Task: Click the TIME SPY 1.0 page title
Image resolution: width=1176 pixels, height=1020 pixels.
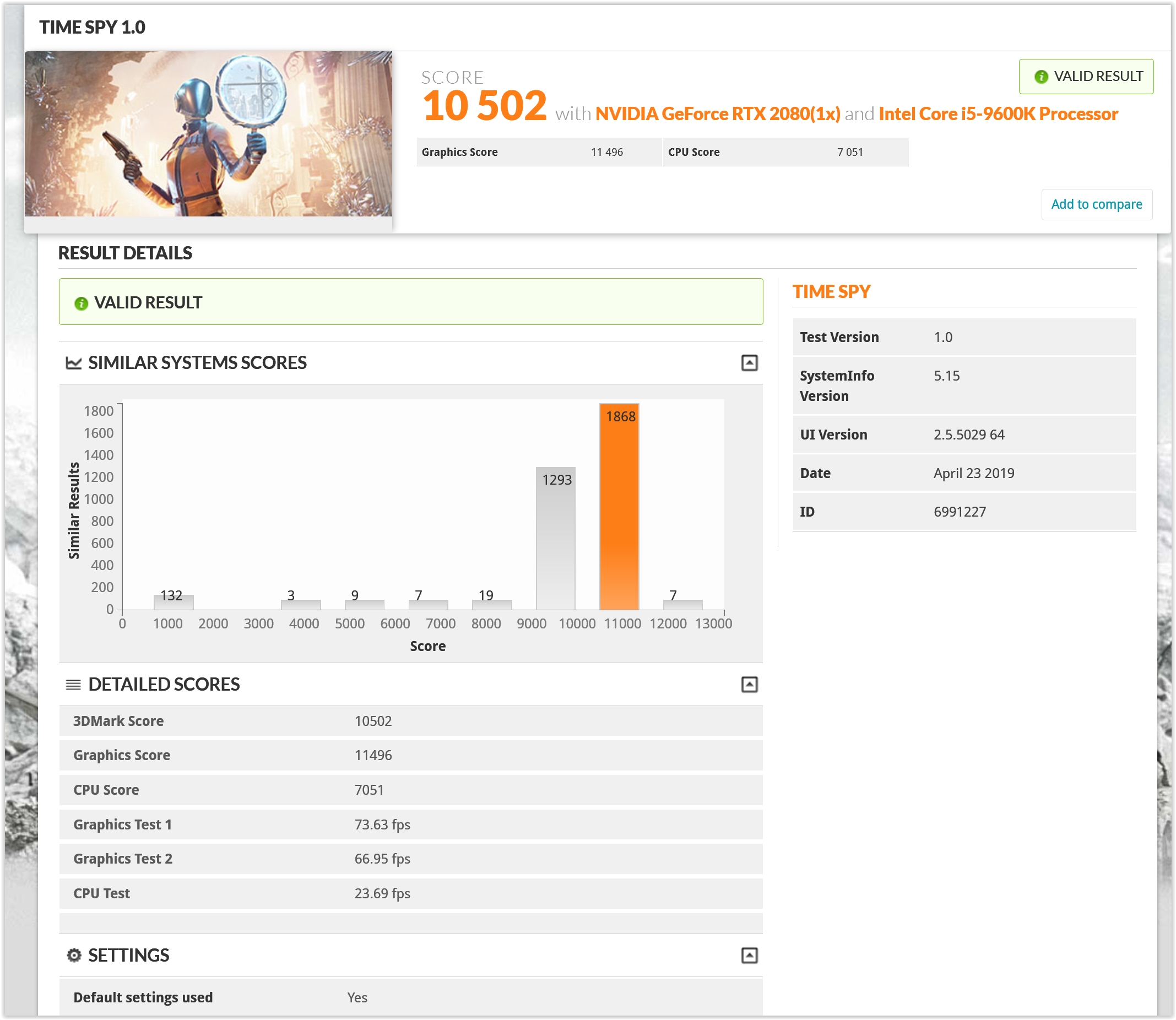Action: tap(92, 28)
